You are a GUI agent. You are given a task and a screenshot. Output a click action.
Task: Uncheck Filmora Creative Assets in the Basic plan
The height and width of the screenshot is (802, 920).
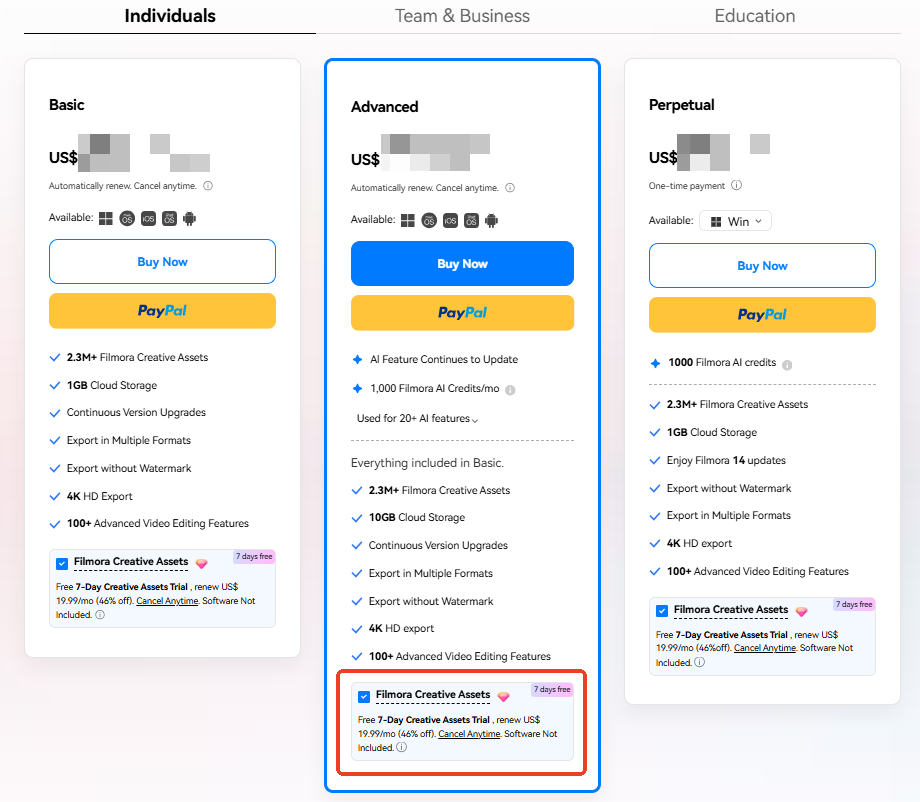click(x=63, y=563)
